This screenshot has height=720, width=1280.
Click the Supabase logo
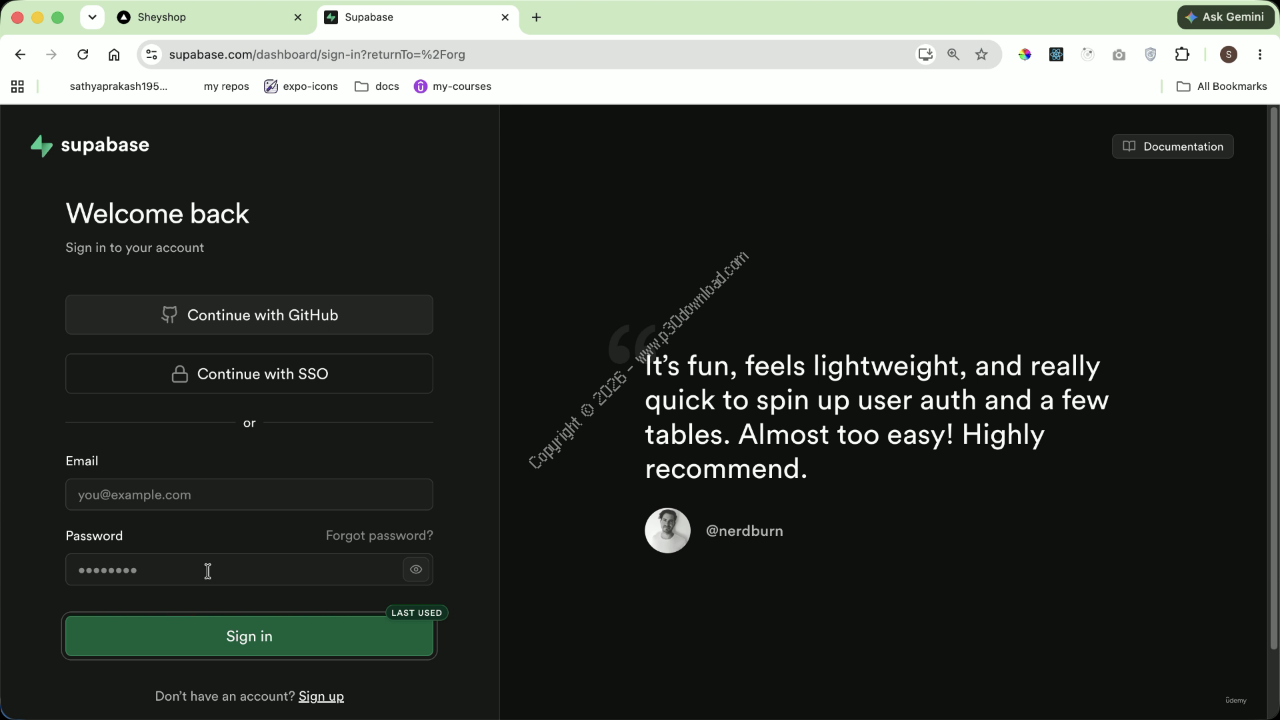tap(90, 145)
